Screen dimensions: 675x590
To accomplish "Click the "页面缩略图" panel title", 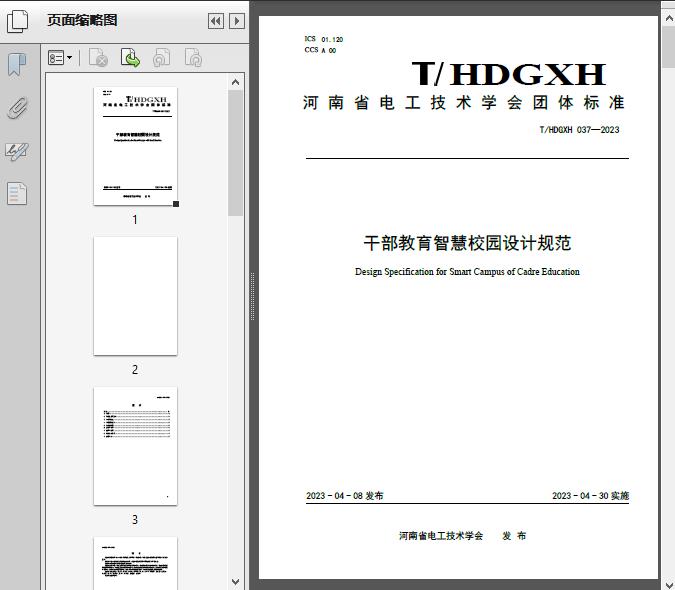I will coord(82,20).
